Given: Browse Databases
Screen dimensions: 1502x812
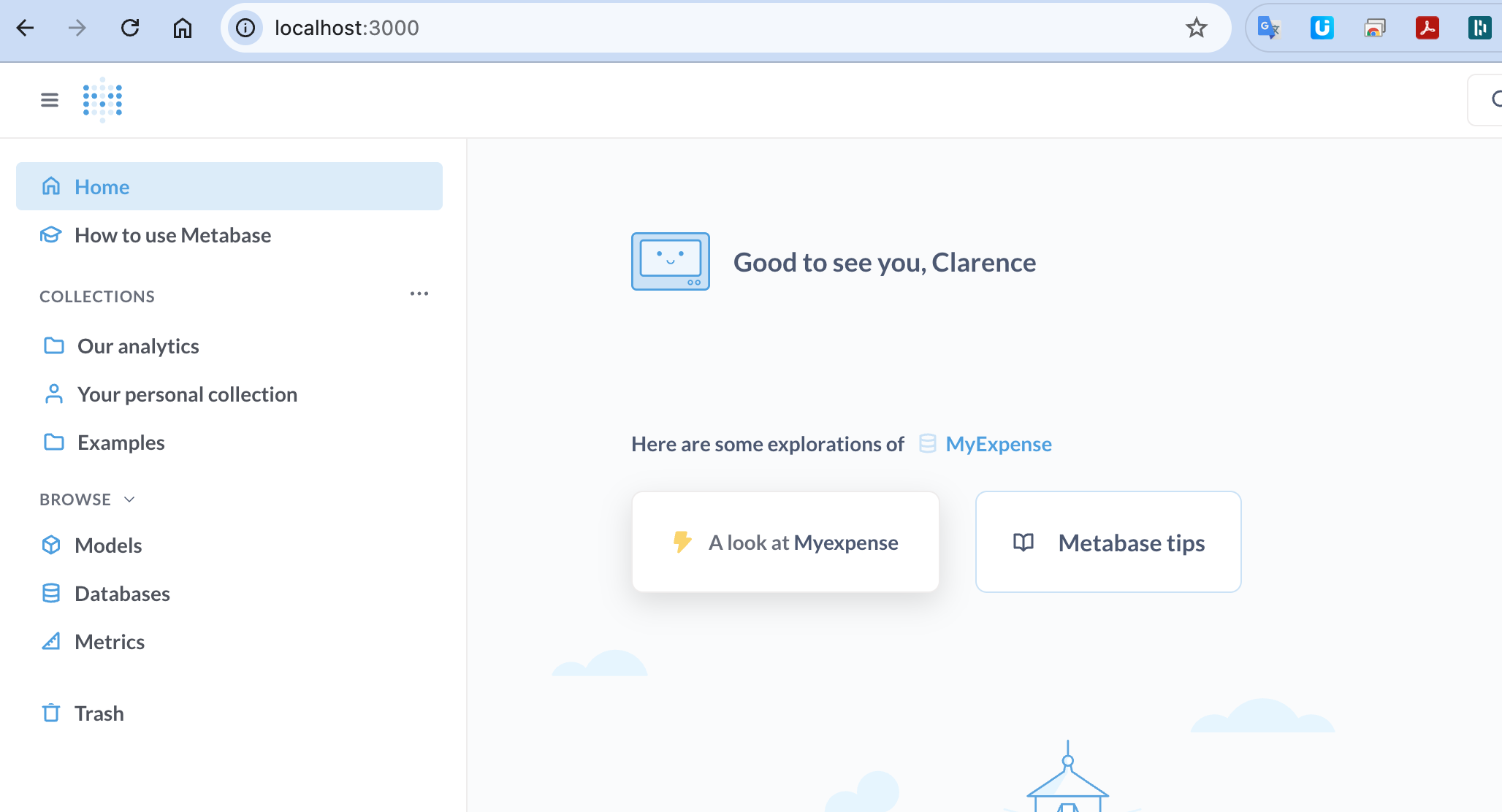Looking at the screenshot, I should [229, 594].
